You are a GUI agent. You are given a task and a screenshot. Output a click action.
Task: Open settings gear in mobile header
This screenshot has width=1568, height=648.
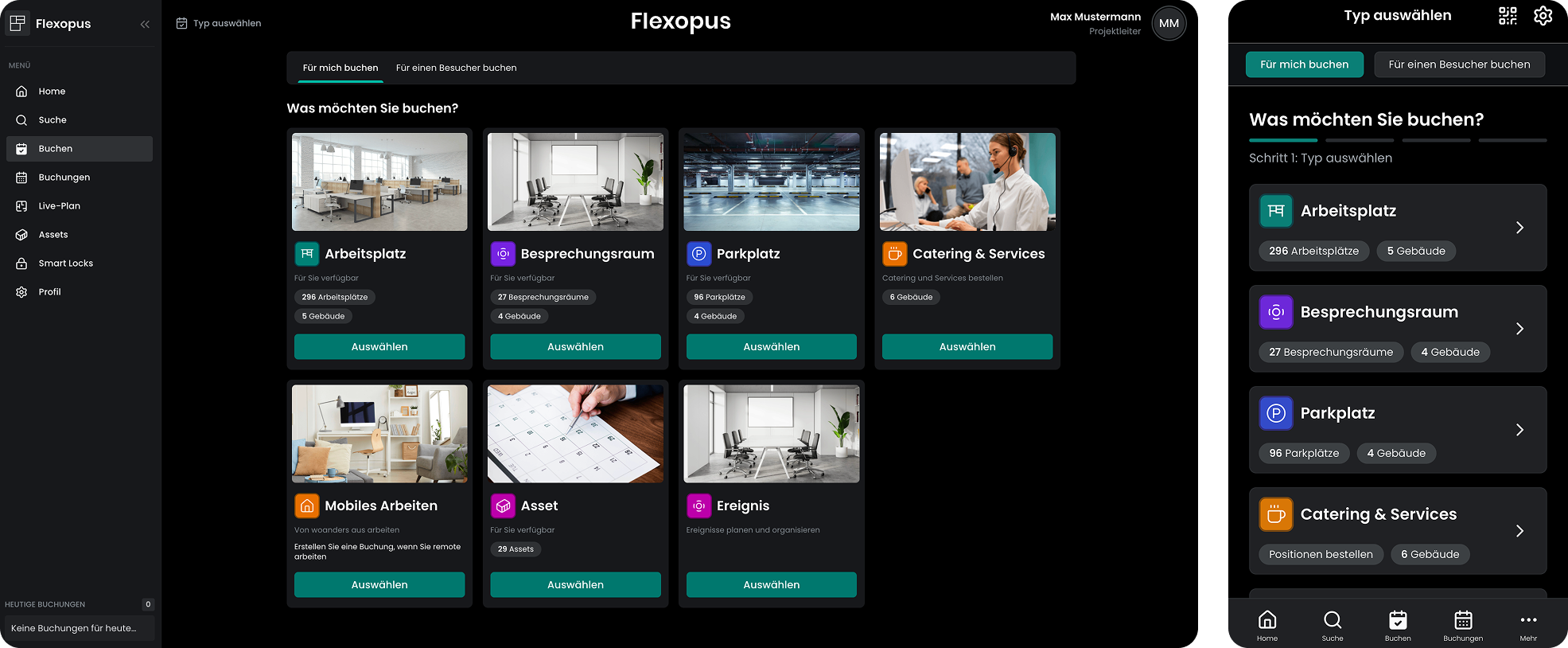[1543, 16]
